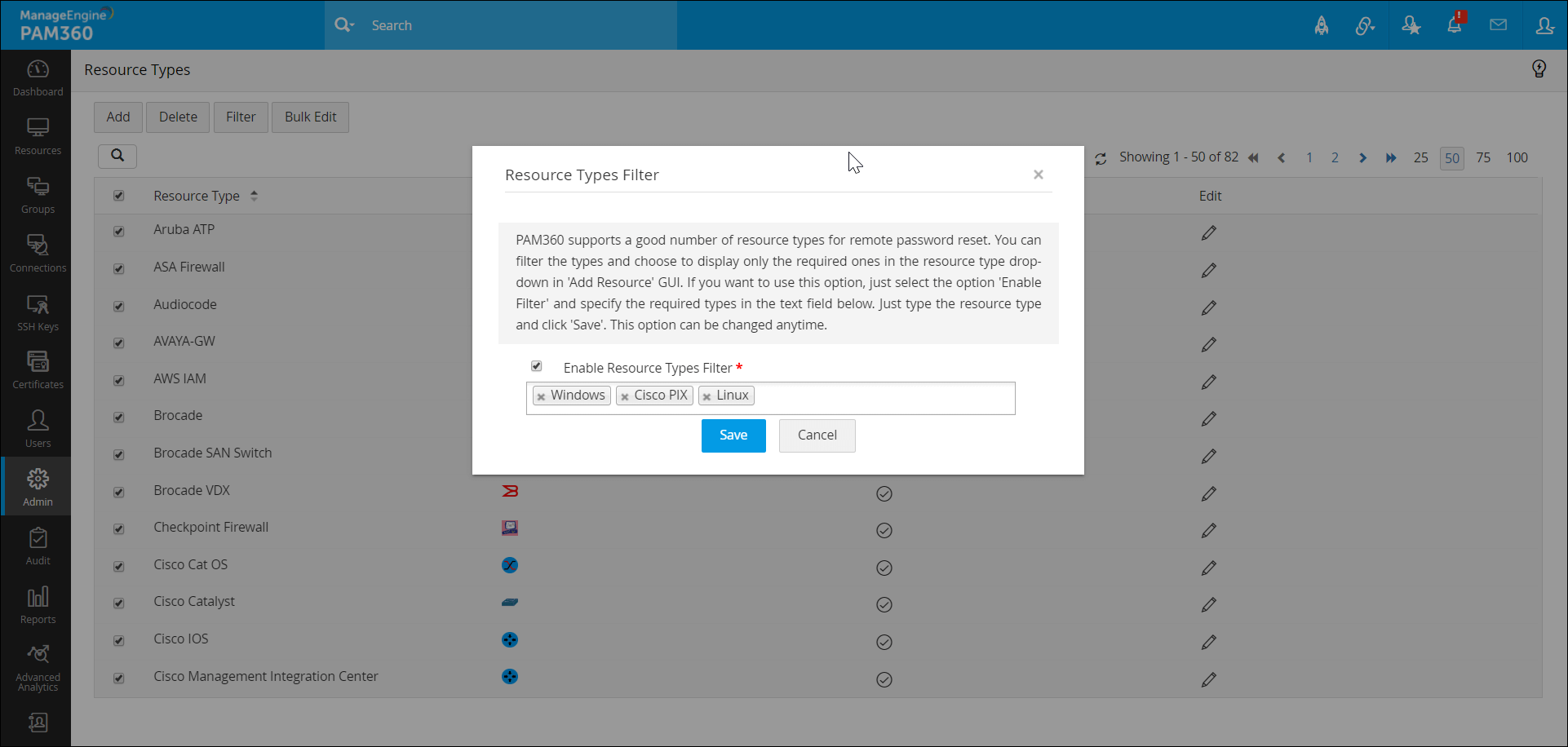Close the Resource Types Filter dialog
1568x747 pixels.
(1039, 175)
